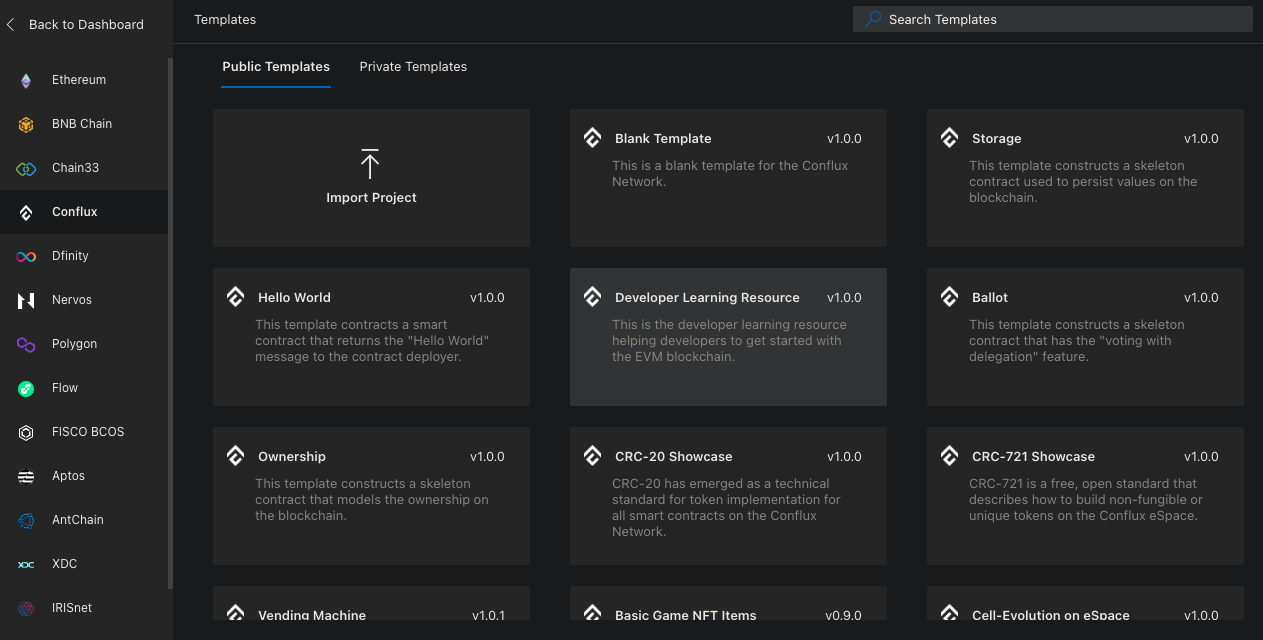Click the Aptos network icon

click(x=26, y=477)
